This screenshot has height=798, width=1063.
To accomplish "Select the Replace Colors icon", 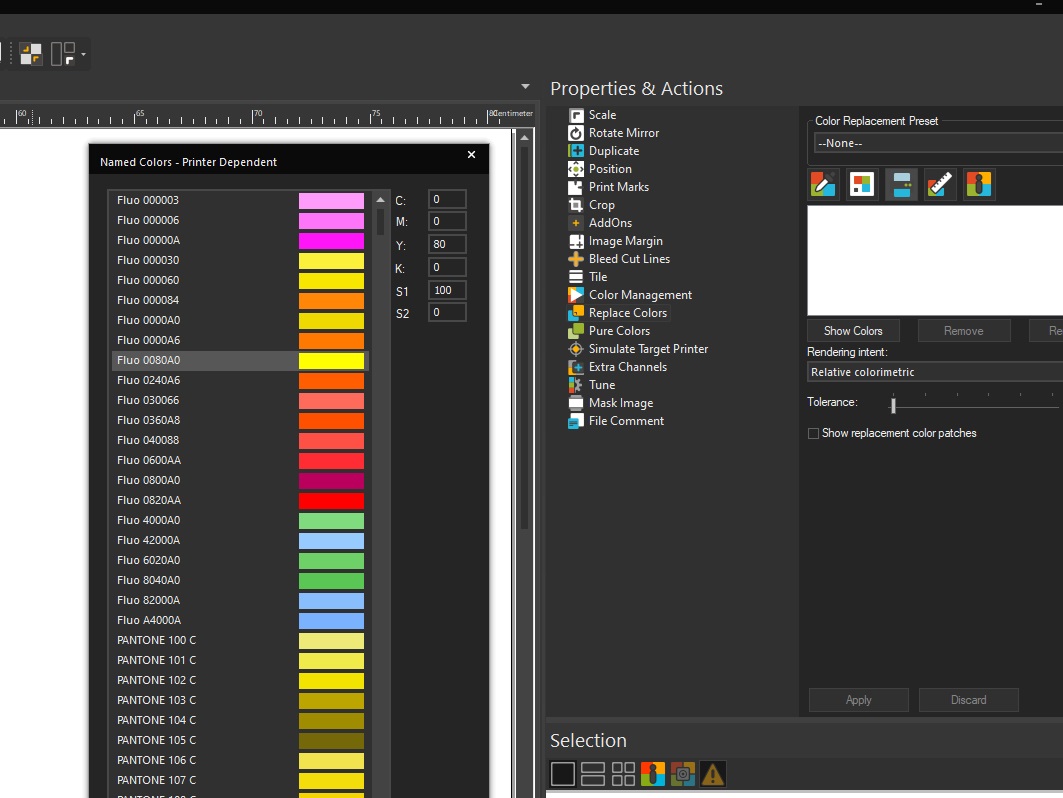I will pyautogui.click(x=576, y=313).
